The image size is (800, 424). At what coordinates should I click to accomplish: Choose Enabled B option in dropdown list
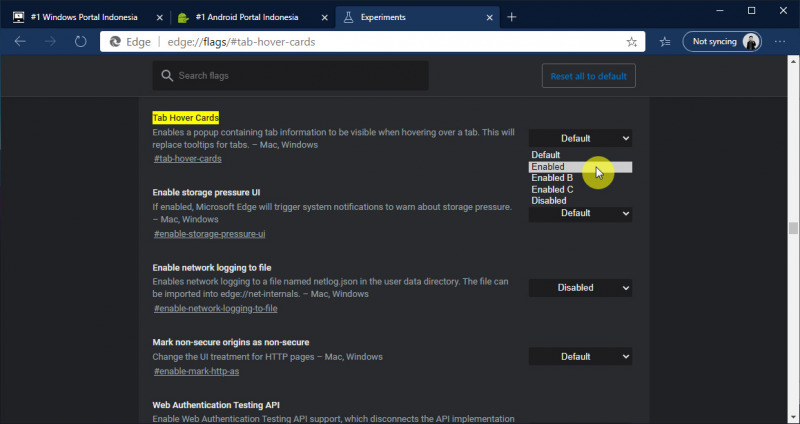click(x=580, y=178)
